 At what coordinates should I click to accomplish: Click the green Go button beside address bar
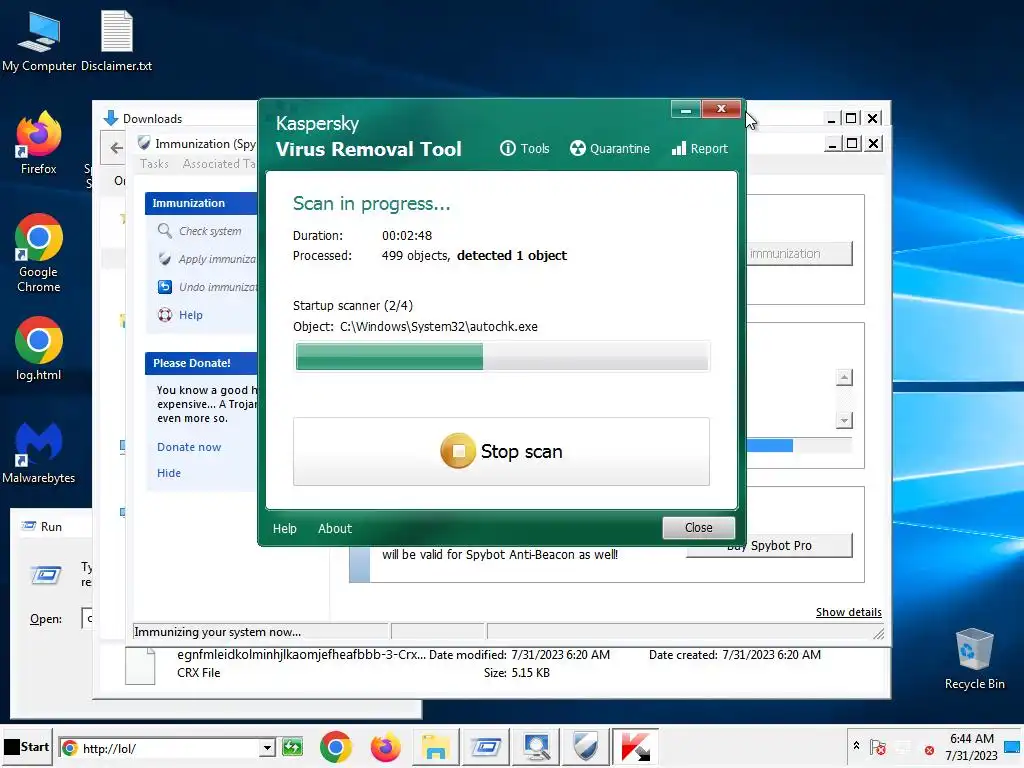pos(292,747)
